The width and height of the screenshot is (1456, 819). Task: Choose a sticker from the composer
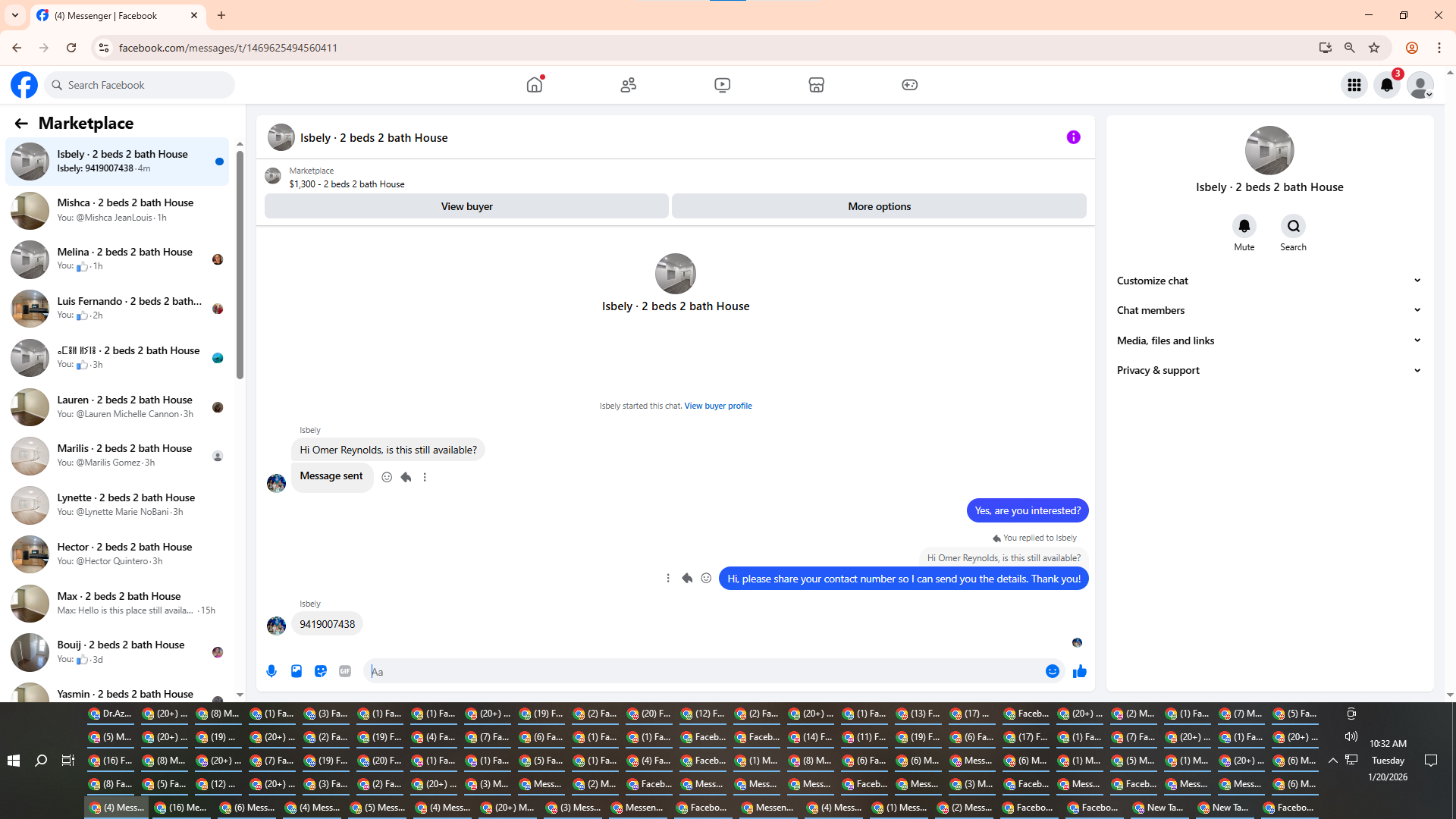click(321, 671)
